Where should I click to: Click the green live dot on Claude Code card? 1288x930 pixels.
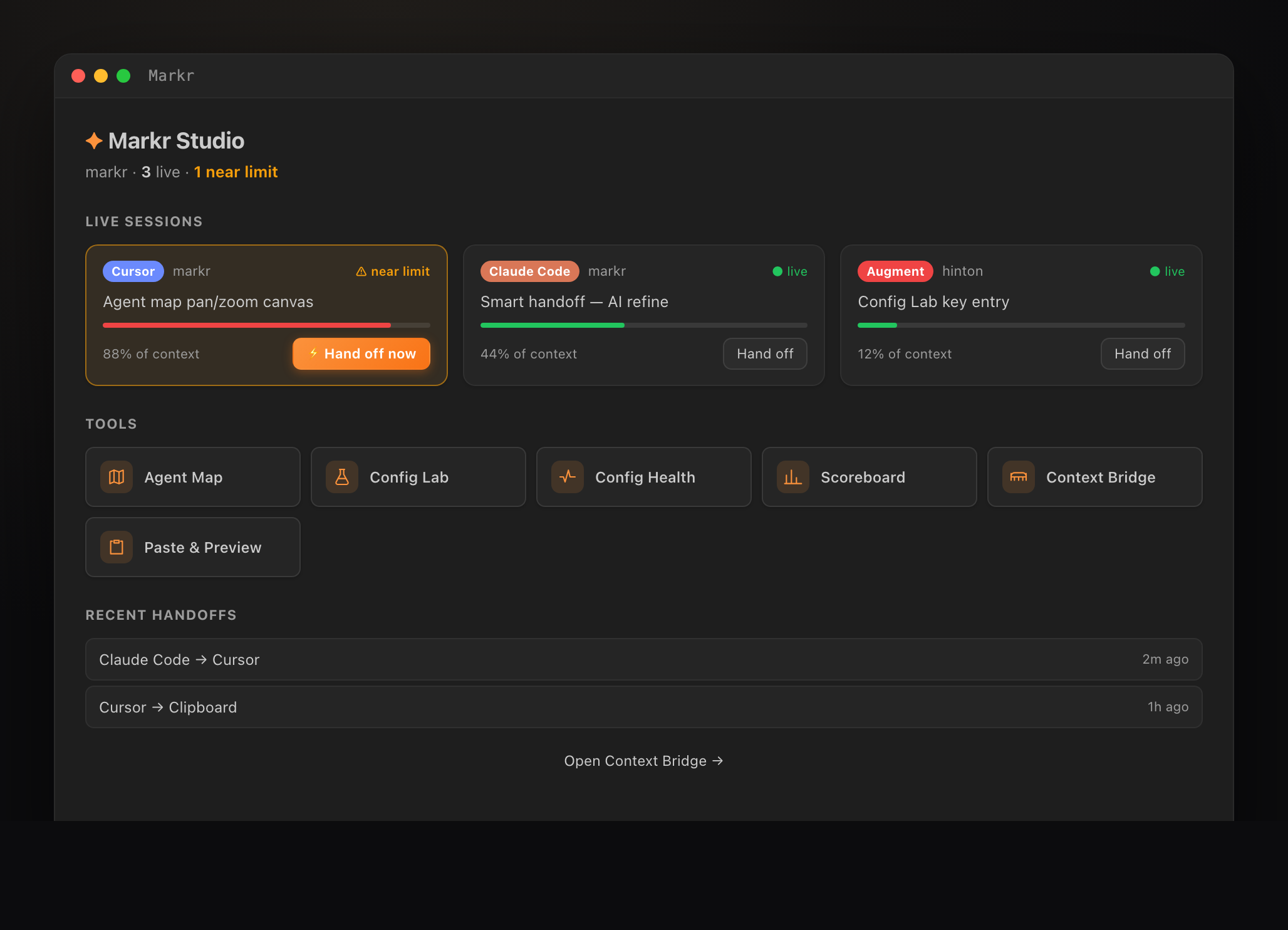pyautogui.click(x=777, y=271)
